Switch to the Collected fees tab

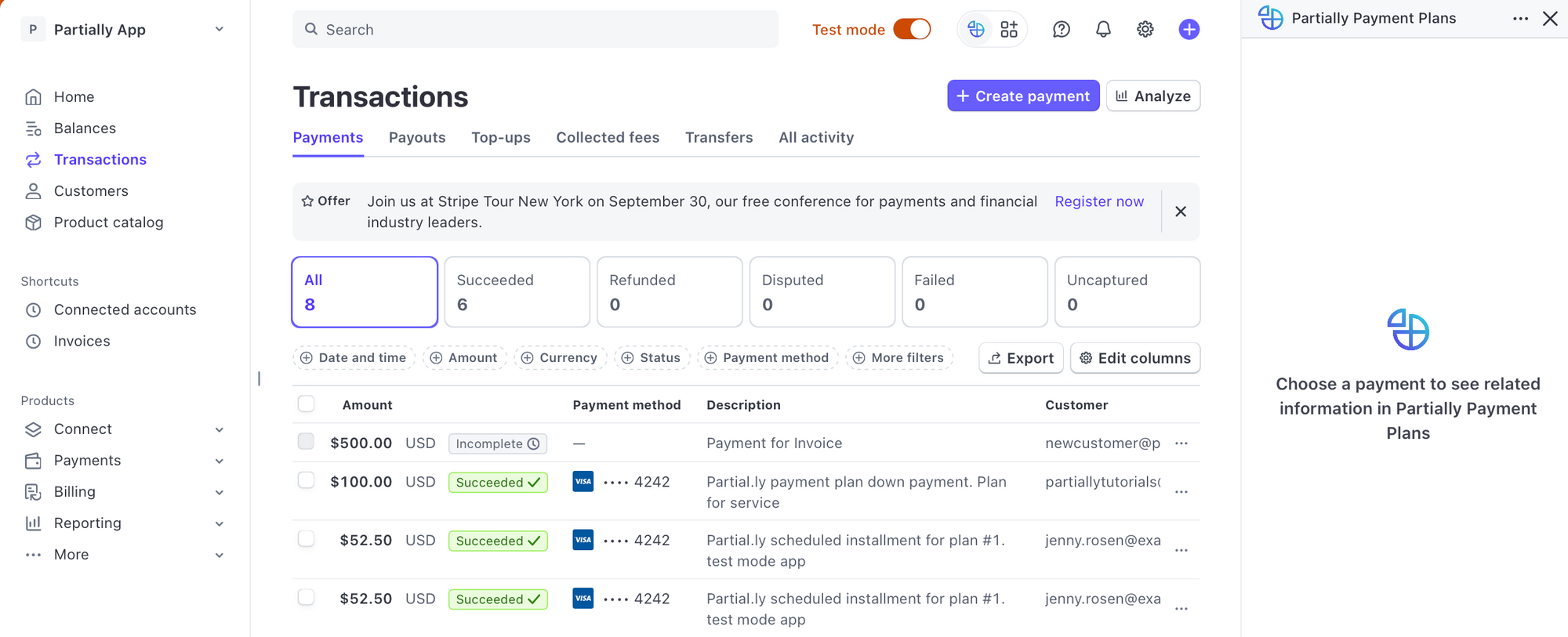click(x=608, y=138)
